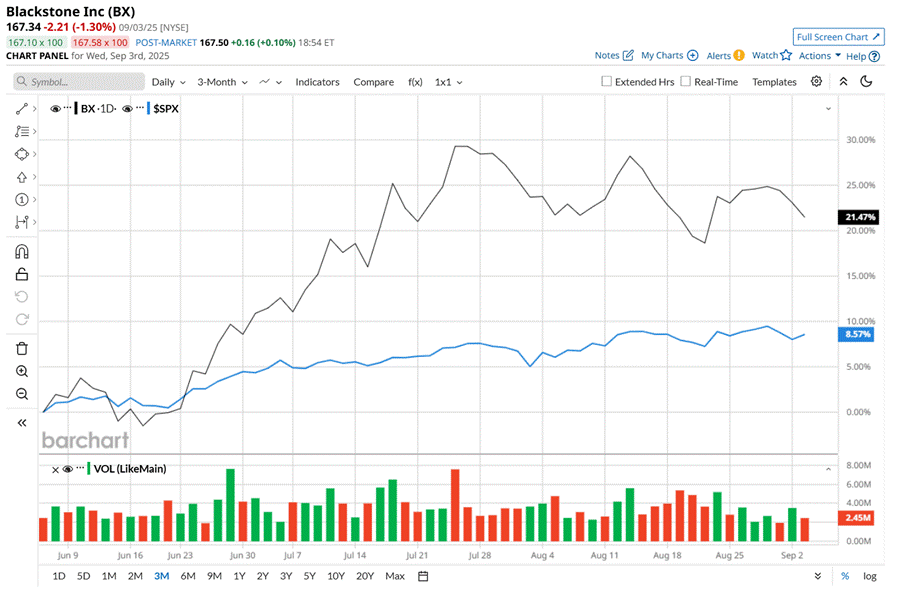
Task: Click the Help question mark icon
Action: pos(874,56)
